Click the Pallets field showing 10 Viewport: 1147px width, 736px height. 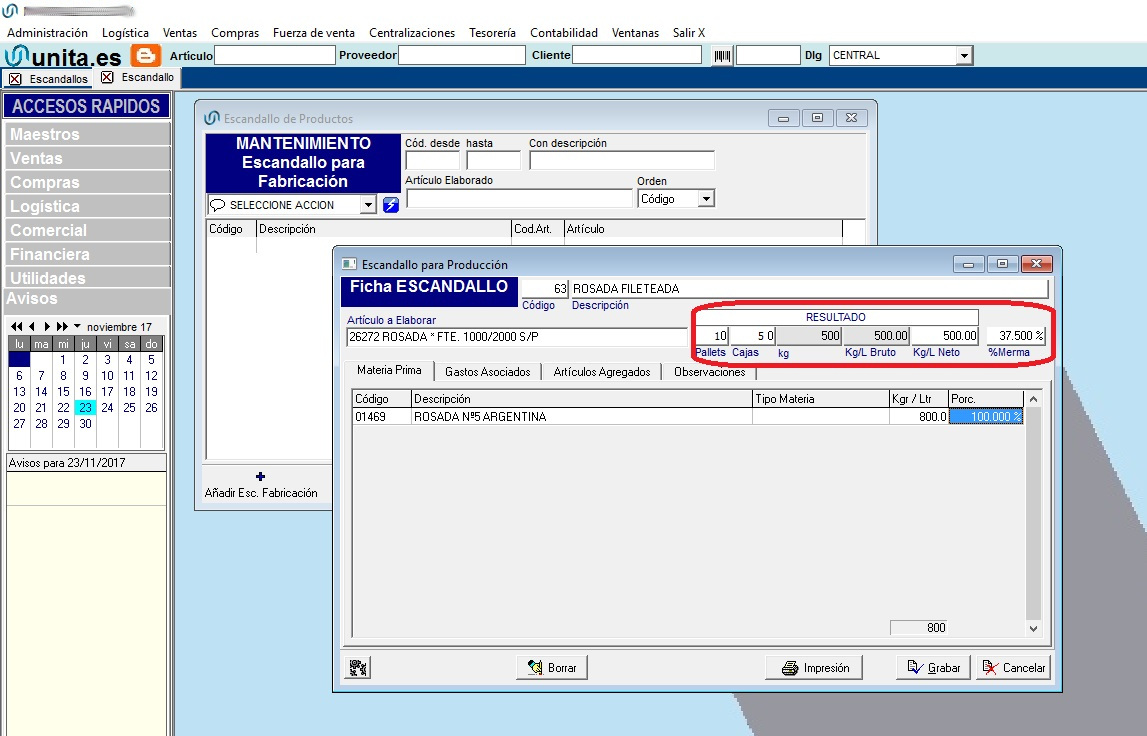click(x=712, y=336)
